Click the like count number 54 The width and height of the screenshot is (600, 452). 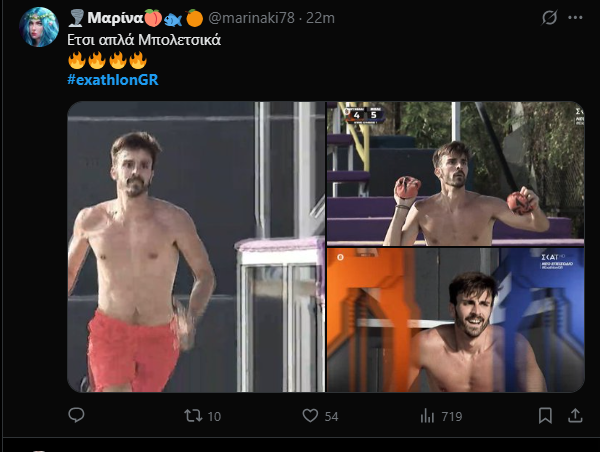click(331, 415)
